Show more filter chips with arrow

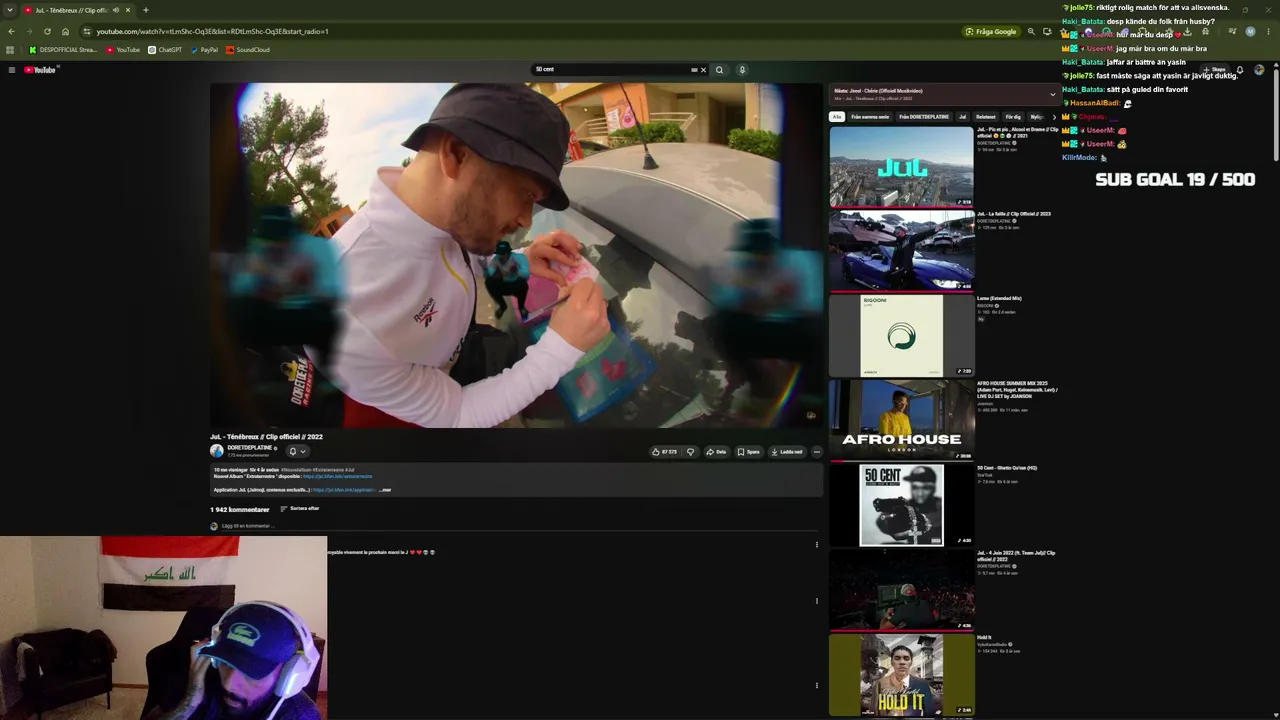tap(1053, 117)
